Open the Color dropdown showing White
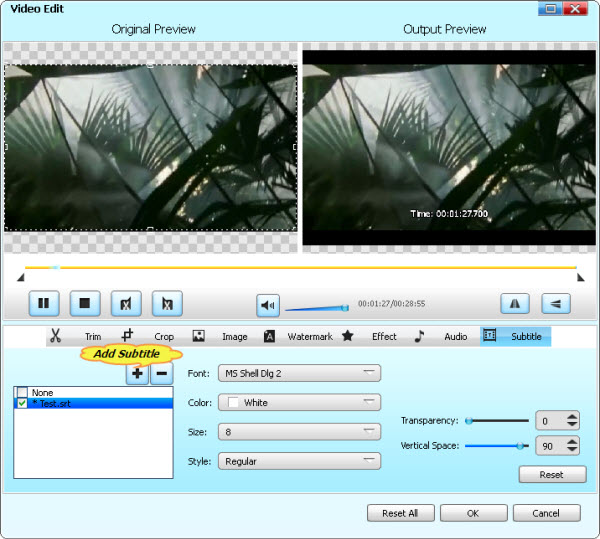The width and height of the screenshot is (600, 539). (x=299, y=402)
